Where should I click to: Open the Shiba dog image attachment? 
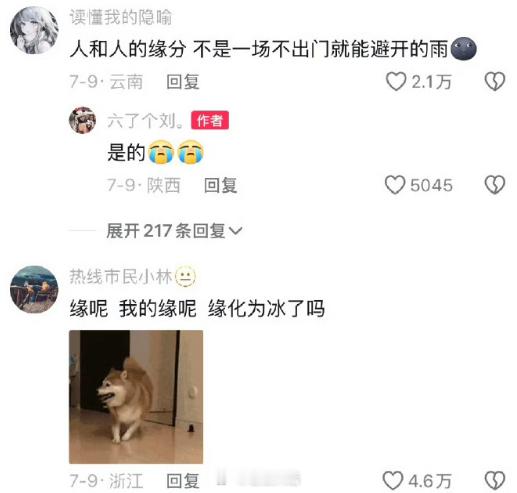coord(136,397)
